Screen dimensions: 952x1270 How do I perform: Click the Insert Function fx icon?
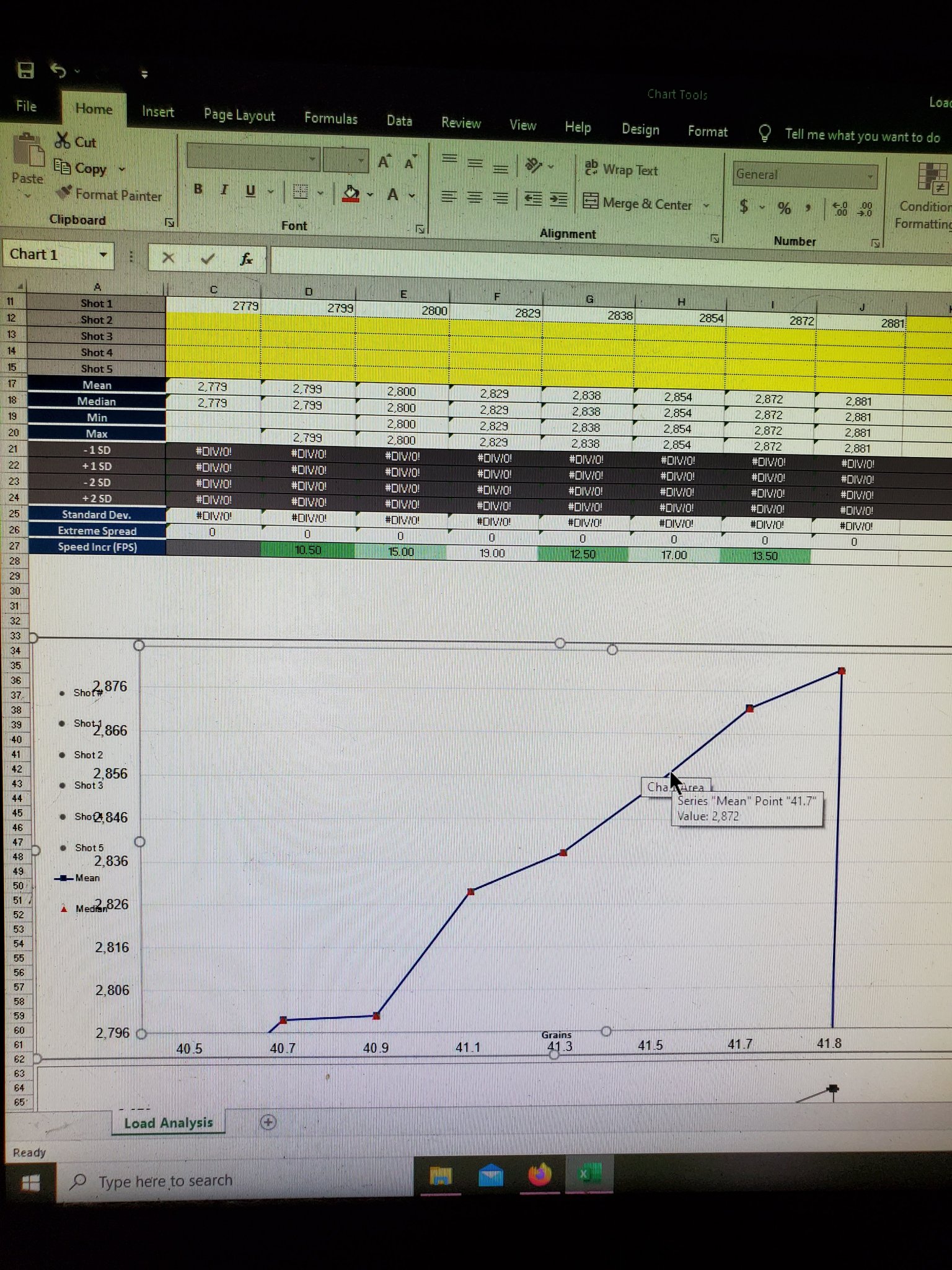coord(246,259)
